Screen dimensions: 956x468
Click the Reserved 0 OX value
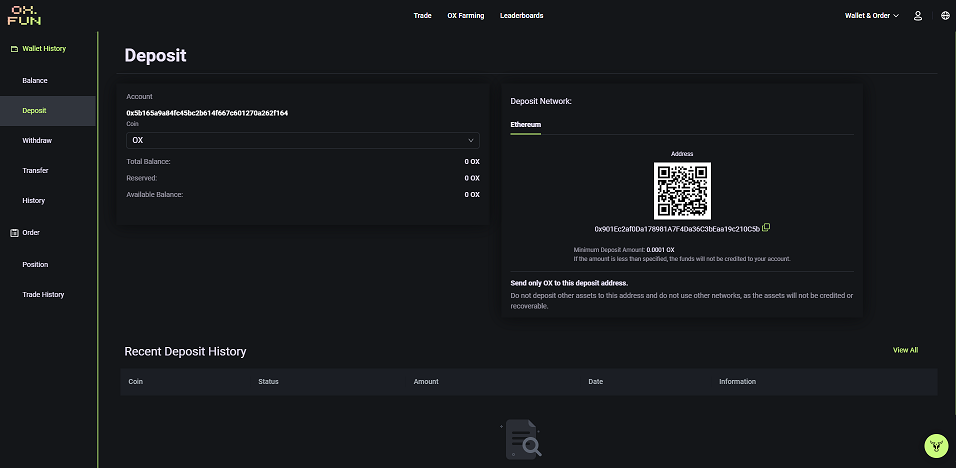472,179
